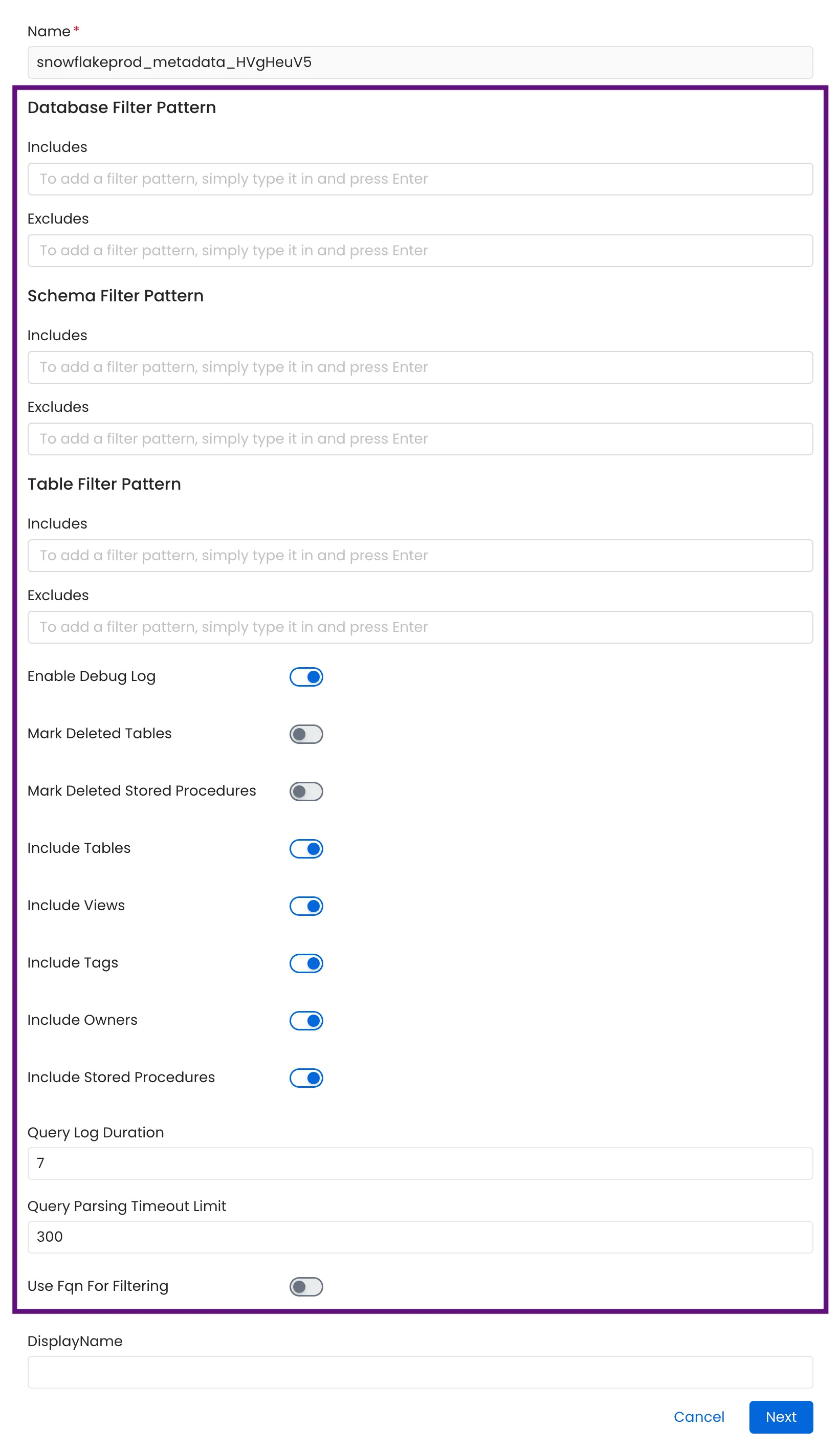Select the Query Parsing Timeout Limit value
The width and height of the screenshot is (840, 1450).
pos(420,1237)
